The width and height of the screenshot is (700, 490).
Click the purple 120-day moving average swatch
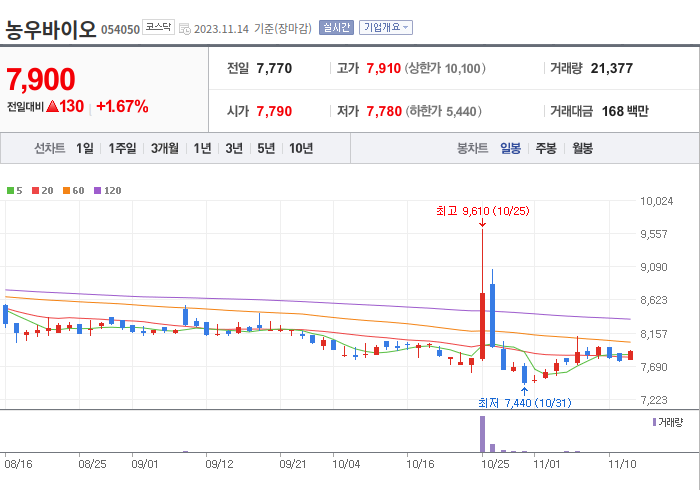coord(97,191)
